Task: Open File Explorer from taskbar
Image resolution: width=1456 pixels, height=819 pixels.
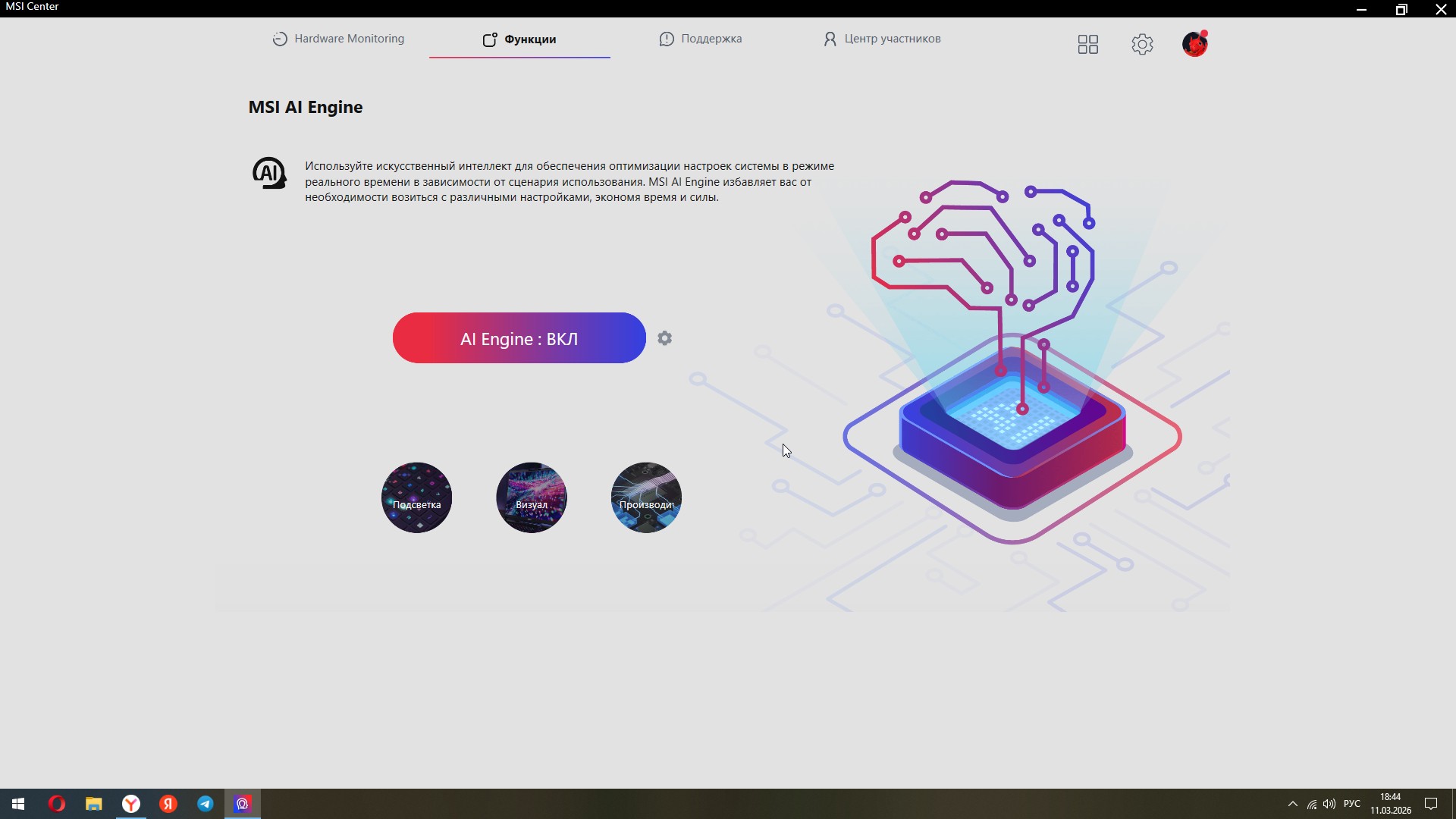Action: pyautogui.click(x=93, y=804)
